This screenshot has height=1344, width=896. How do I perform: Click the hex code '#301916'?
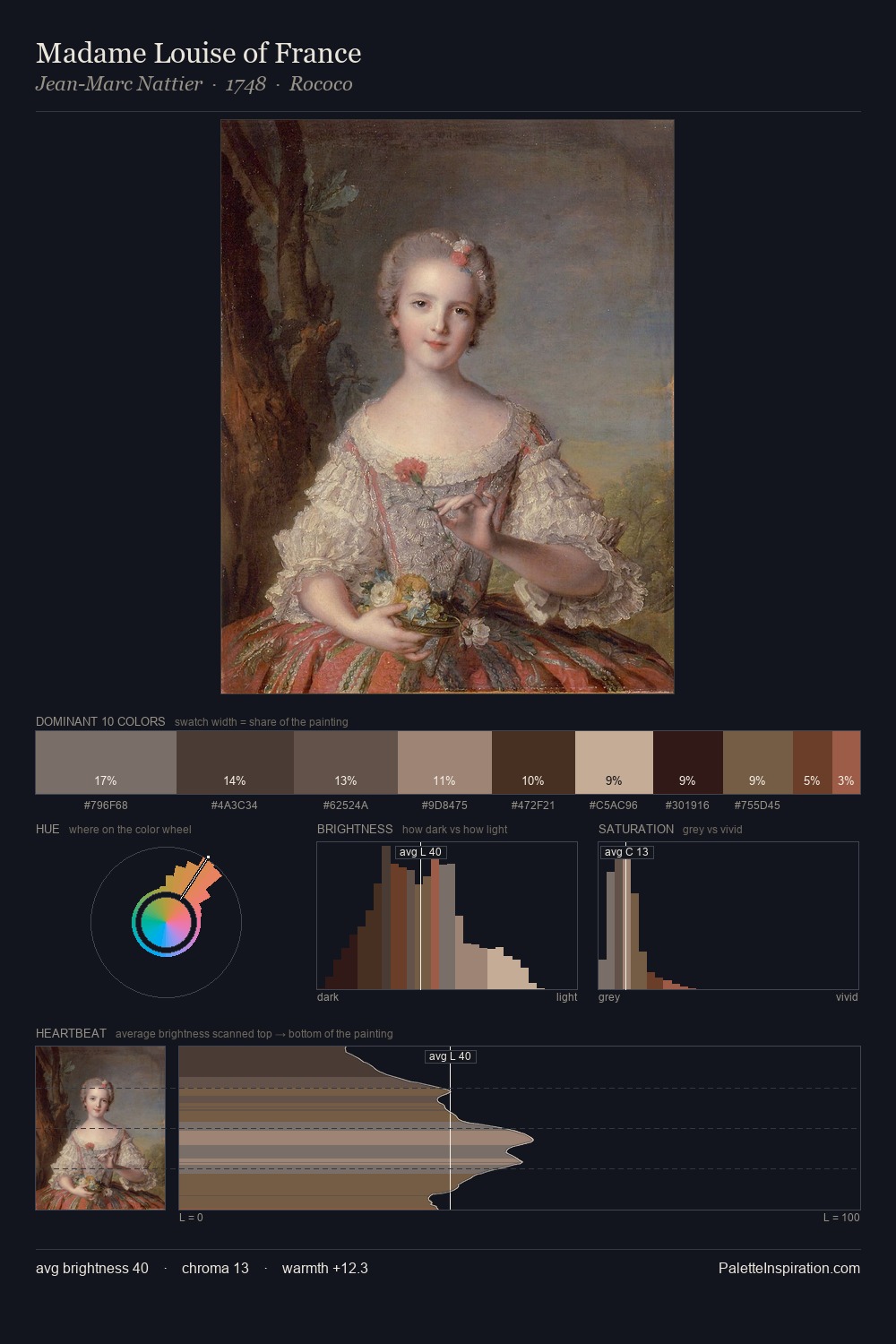(688, 805)
